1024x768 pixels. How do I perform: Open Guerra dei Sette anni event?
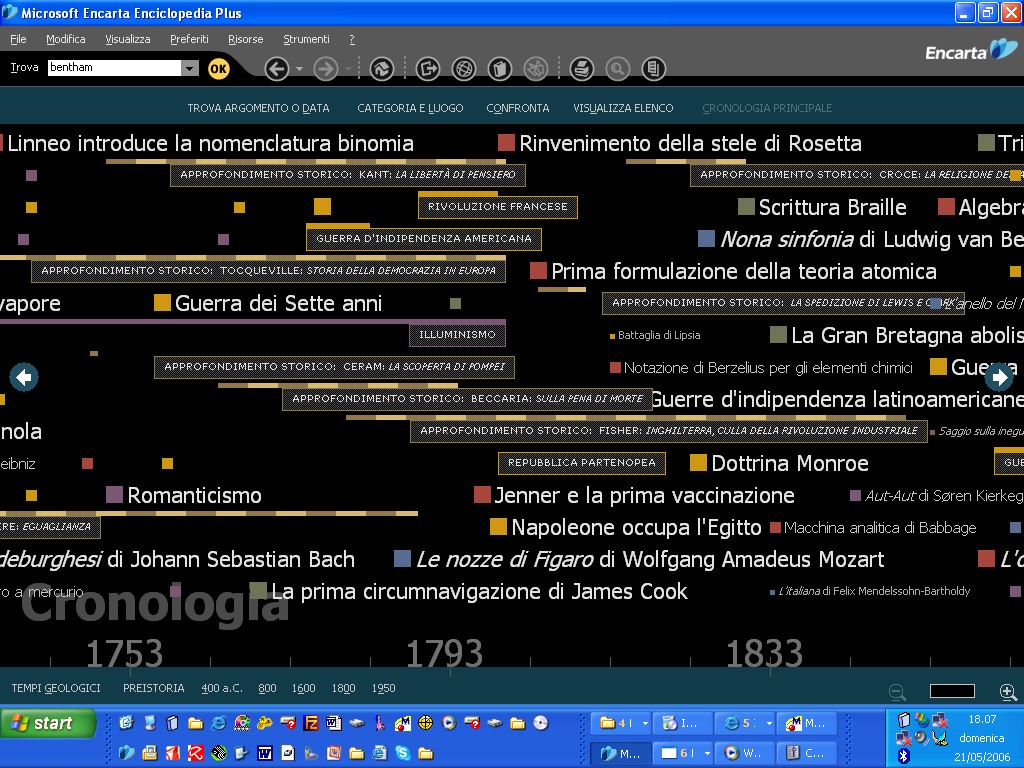(268, 304)
